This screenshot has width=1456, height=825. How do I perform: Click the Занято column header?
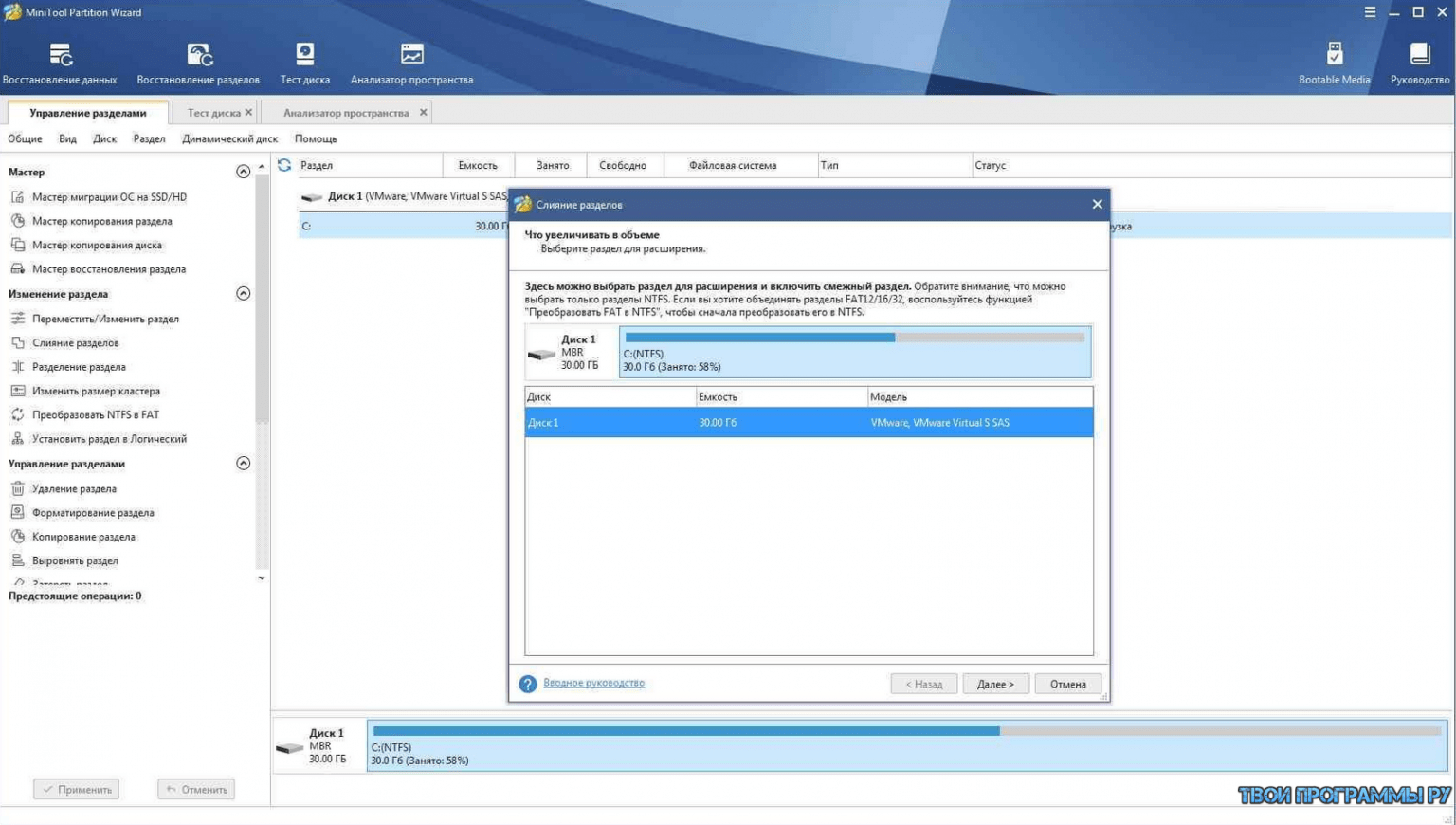553,165
